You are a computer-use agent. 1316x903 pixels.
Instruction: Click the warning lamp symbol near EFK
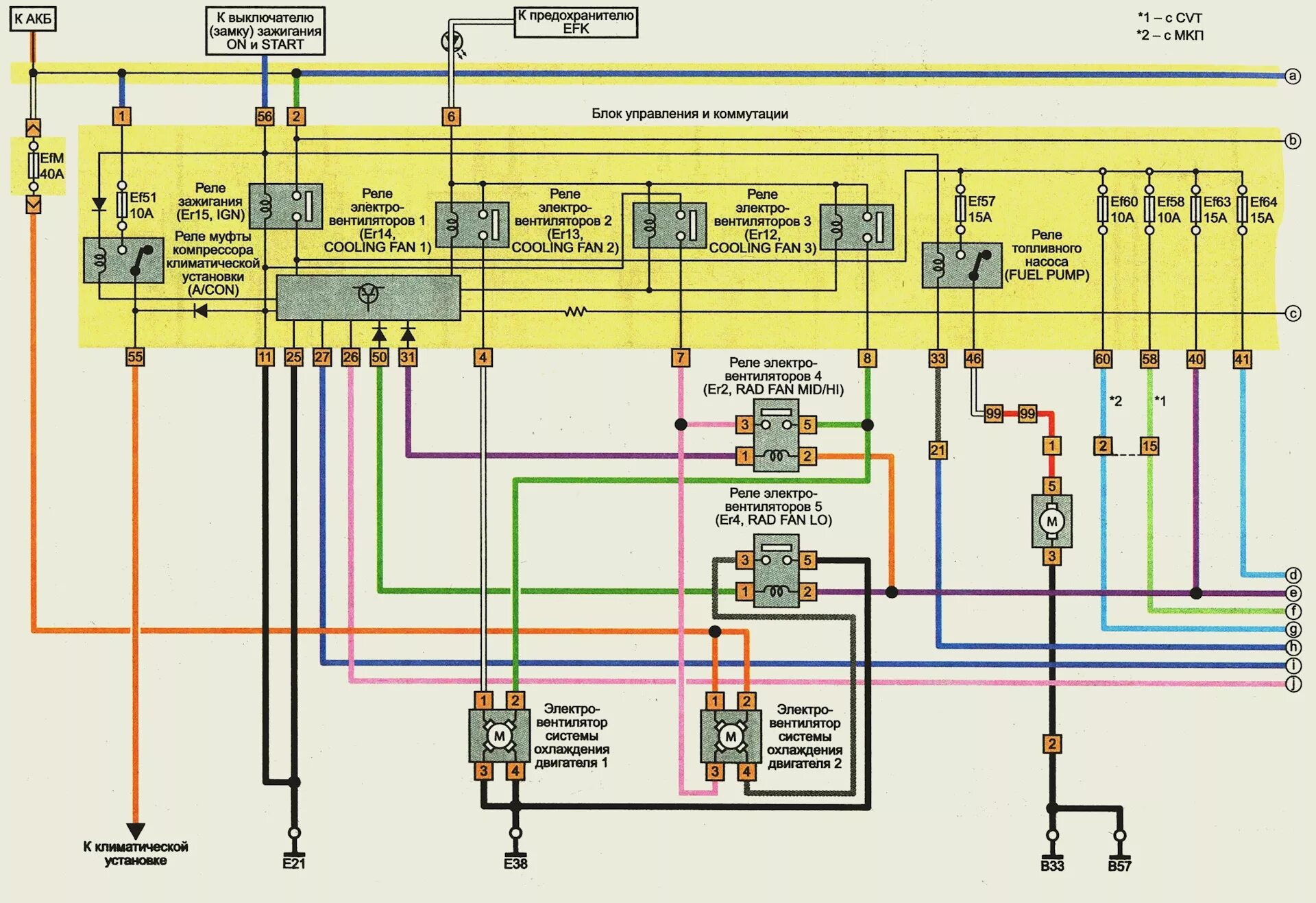pyautogui.click(x=452, y=42)
